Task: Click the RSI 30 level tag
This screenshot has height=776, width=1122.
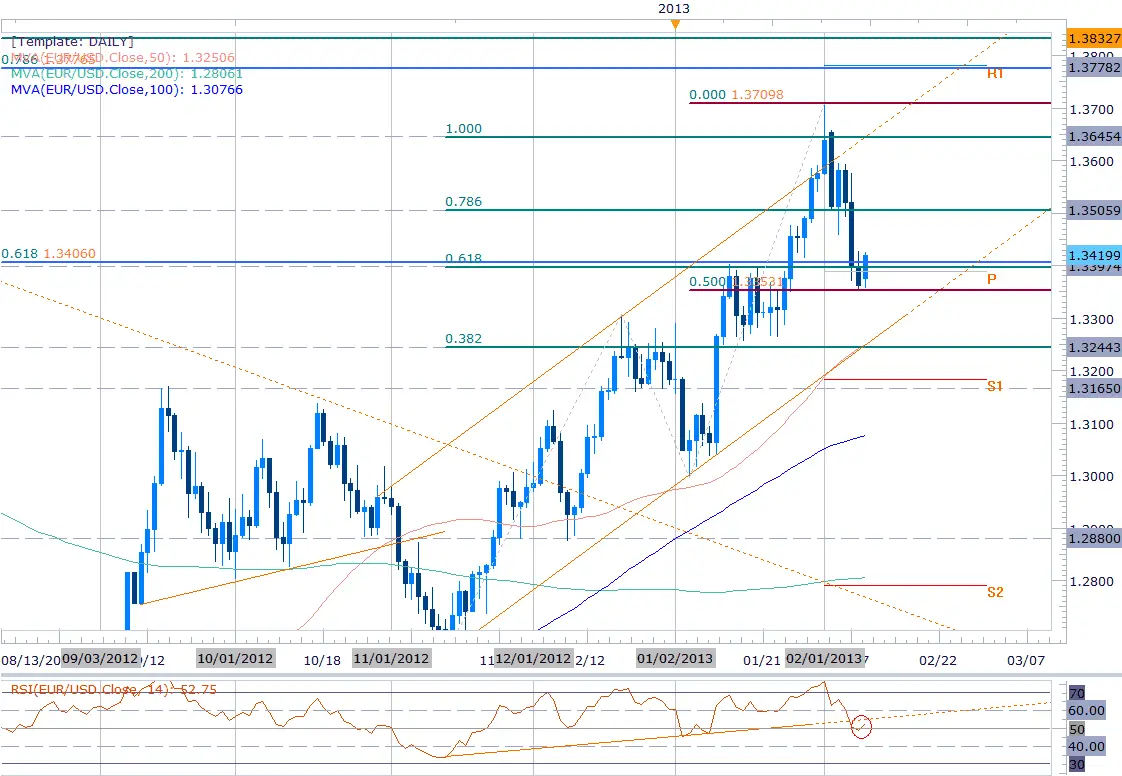Action: tap(1077, 765)
